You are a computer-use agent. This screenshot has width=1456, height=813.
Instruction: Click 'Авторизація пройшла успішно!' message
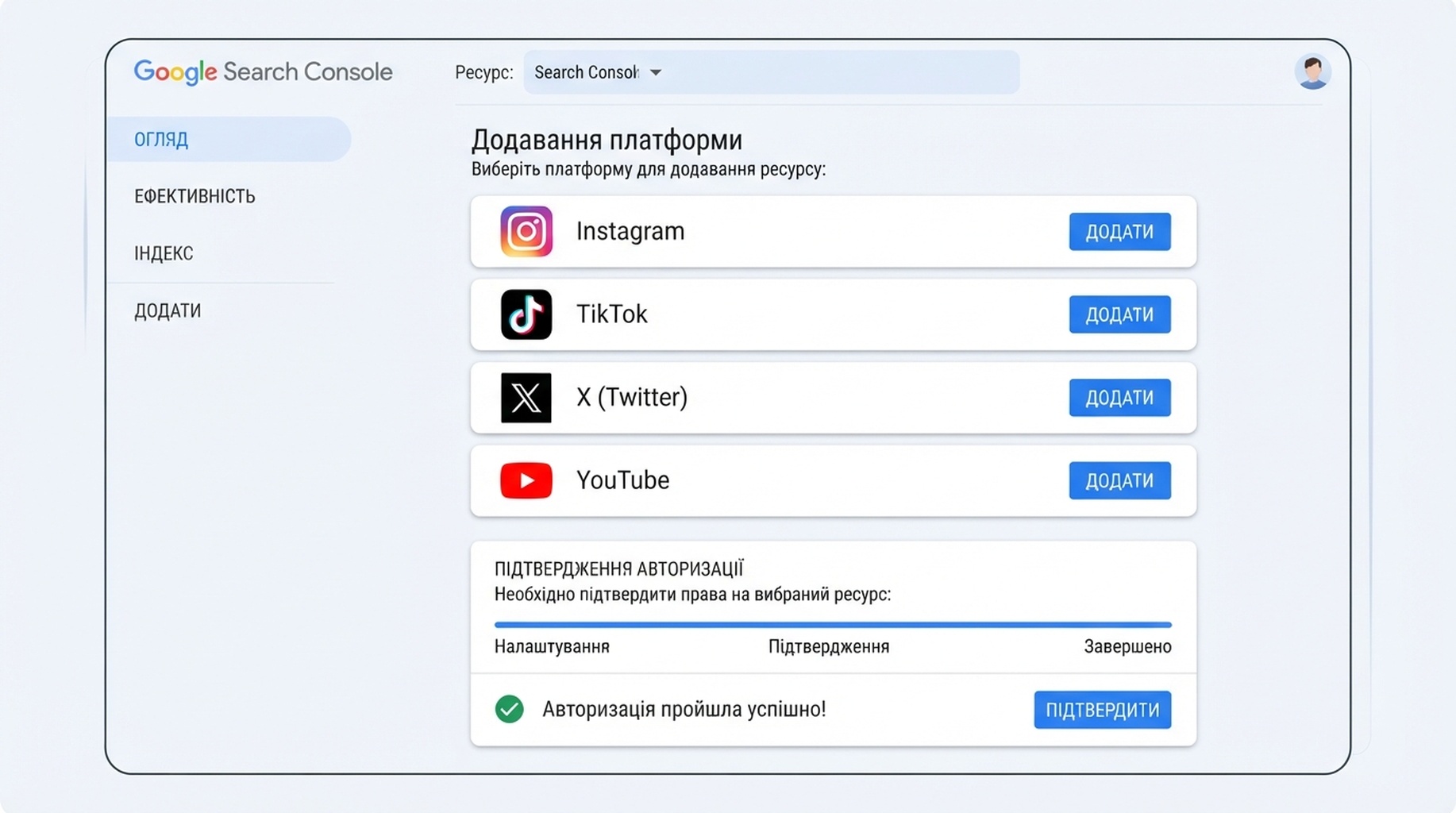tap(684, 709)
